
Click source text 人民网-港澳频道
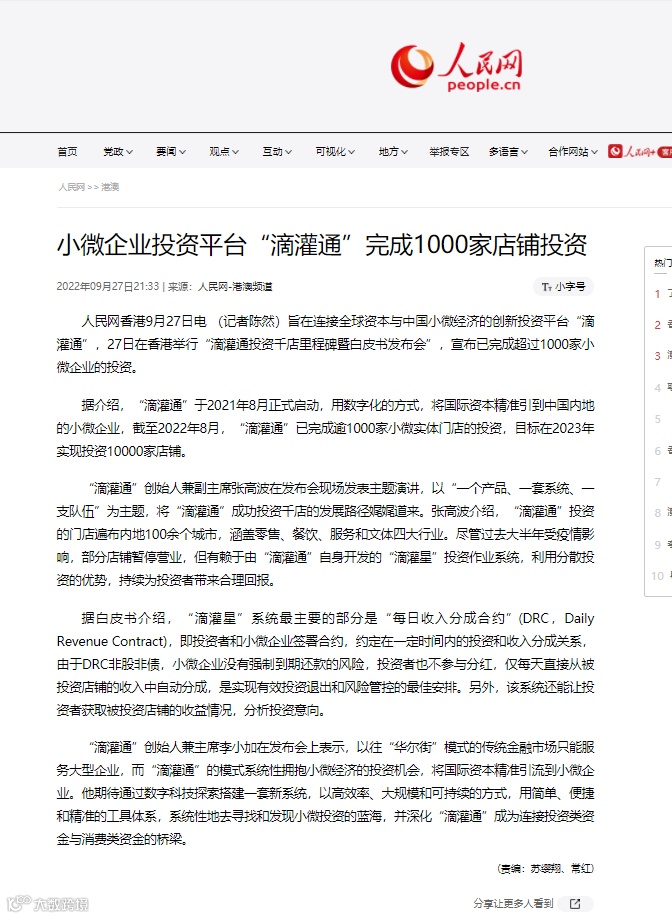235,286
